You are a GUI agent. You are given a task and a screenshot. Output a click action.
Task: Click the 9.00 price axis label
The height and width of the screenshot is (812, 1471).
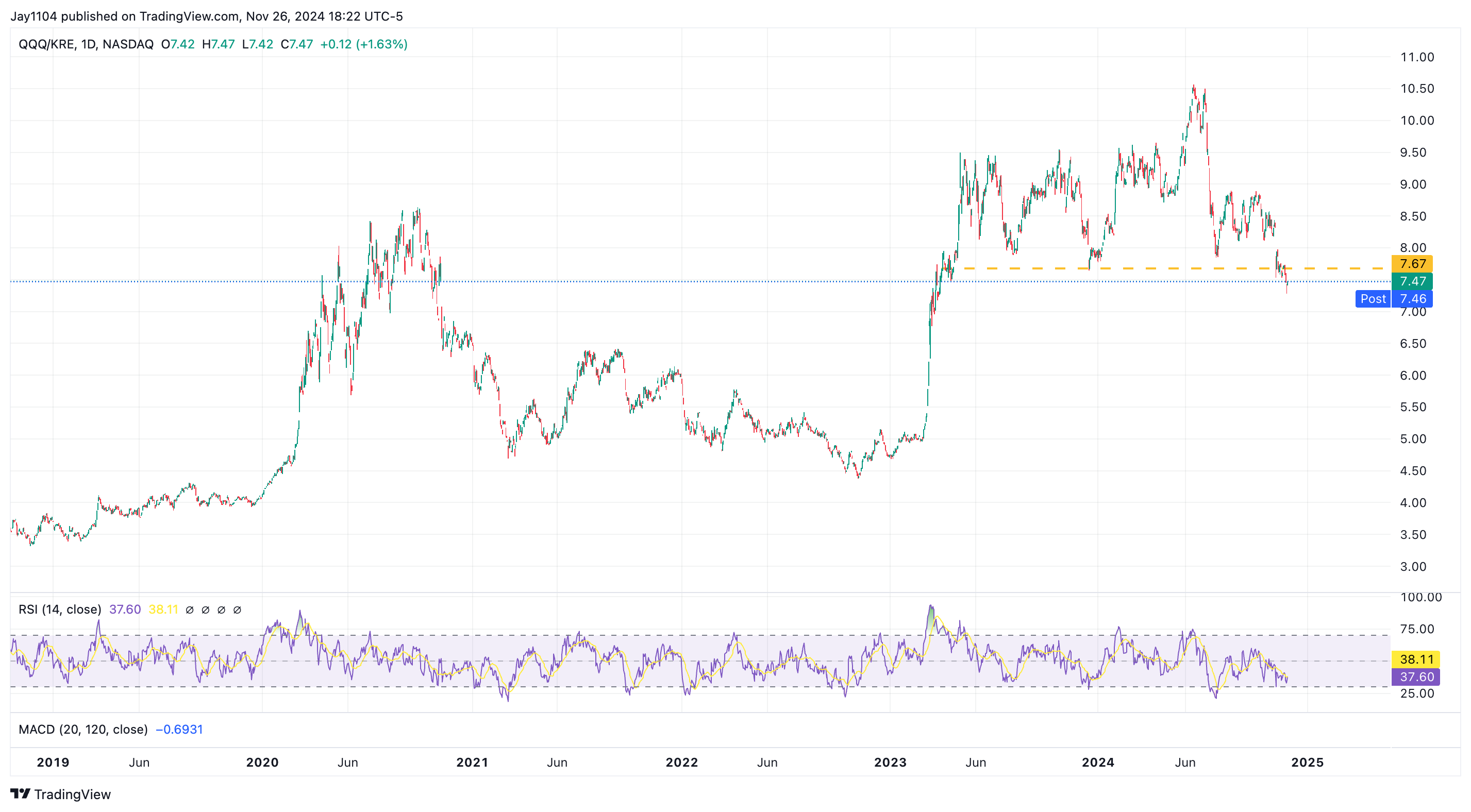pyautogui.click(x=1413, y=184)
